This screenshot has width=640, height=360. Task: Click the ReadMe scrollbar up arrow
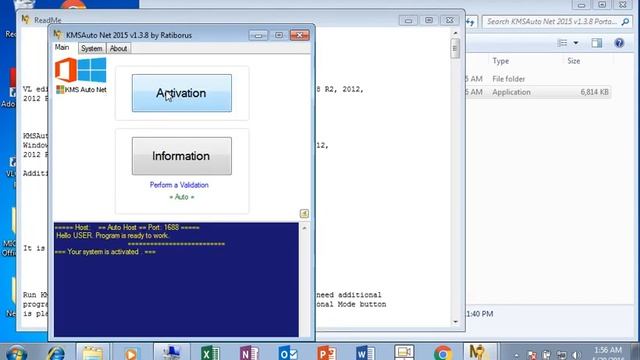click(456, 33)
